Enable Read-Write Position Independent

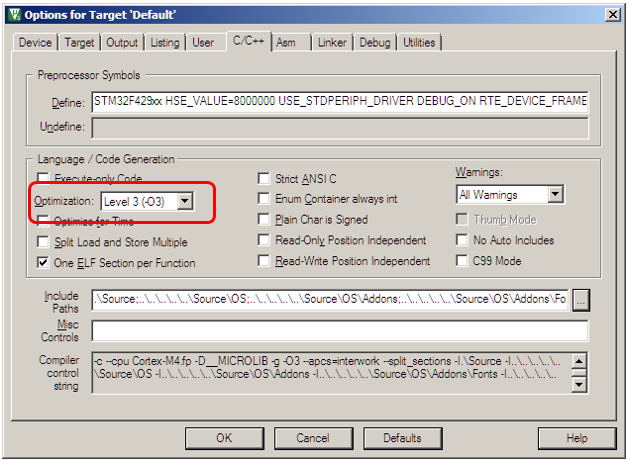click(264, 261)
